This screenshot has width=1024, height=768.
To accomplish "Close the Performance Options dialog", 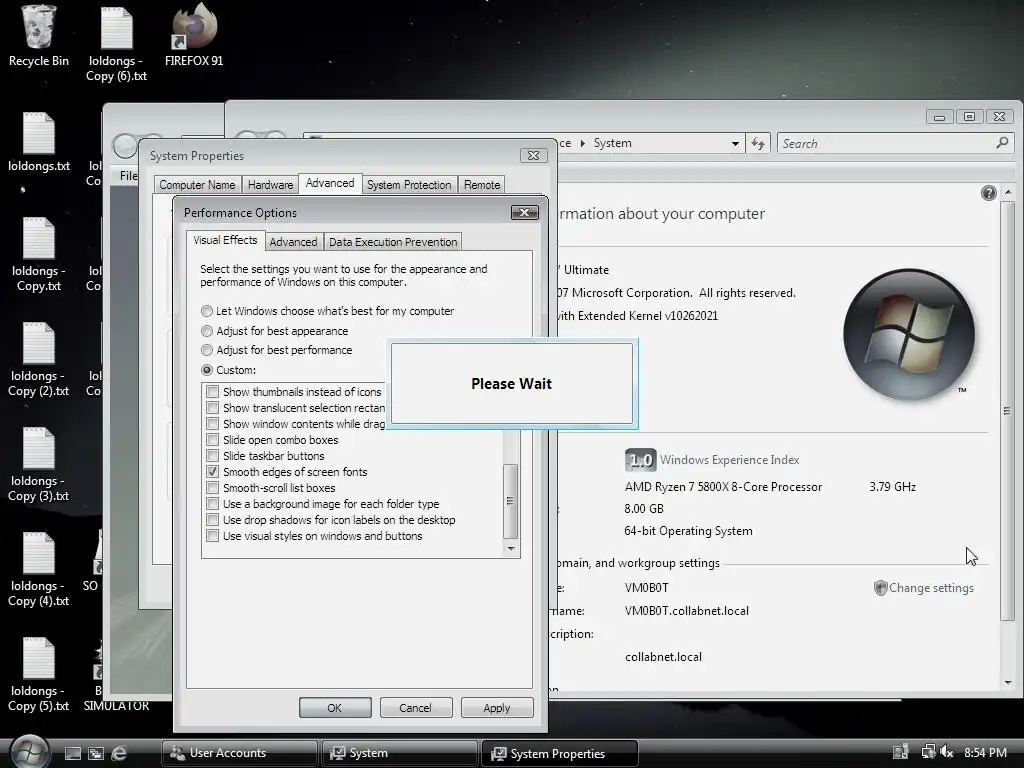I will click(x=524, y=212).
